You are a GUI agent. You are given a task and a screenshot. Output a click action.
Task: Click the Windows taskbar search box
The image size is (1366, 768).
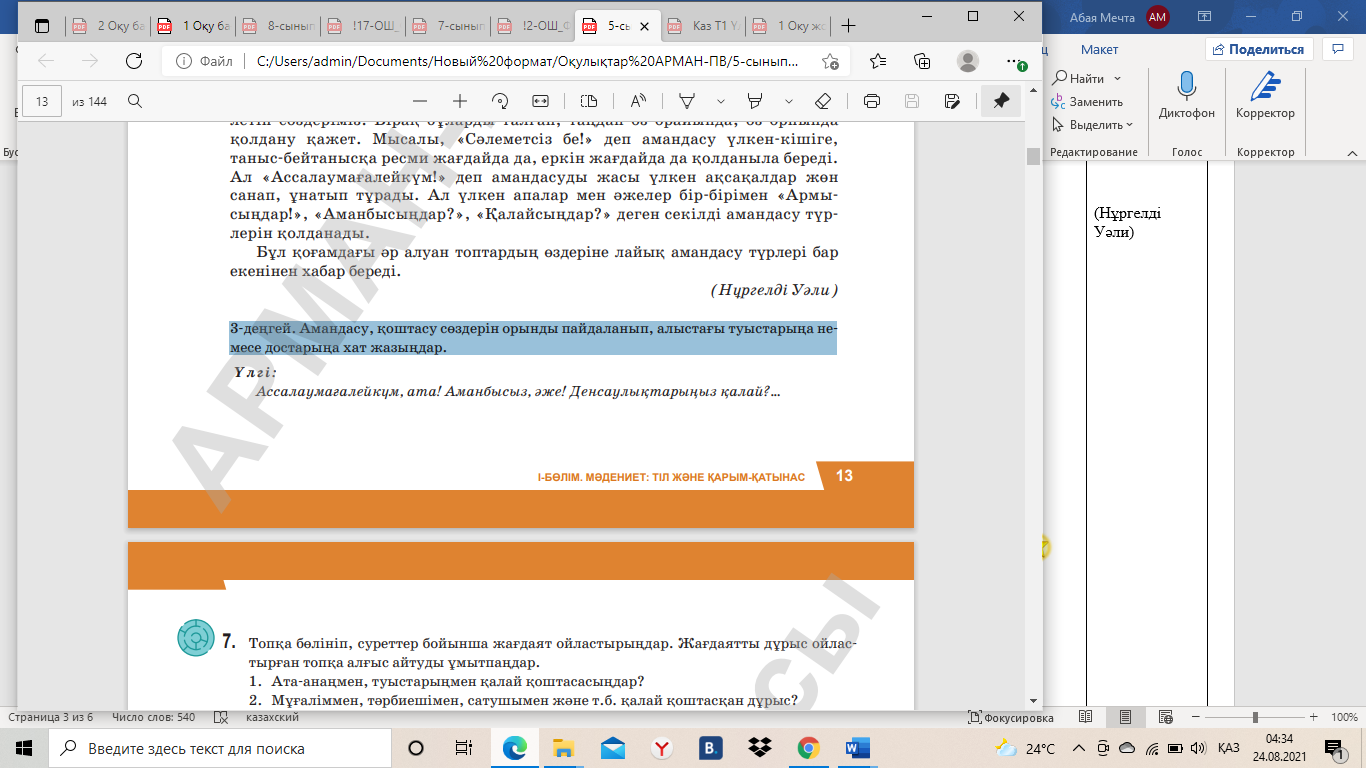click(x=217, y=748)
